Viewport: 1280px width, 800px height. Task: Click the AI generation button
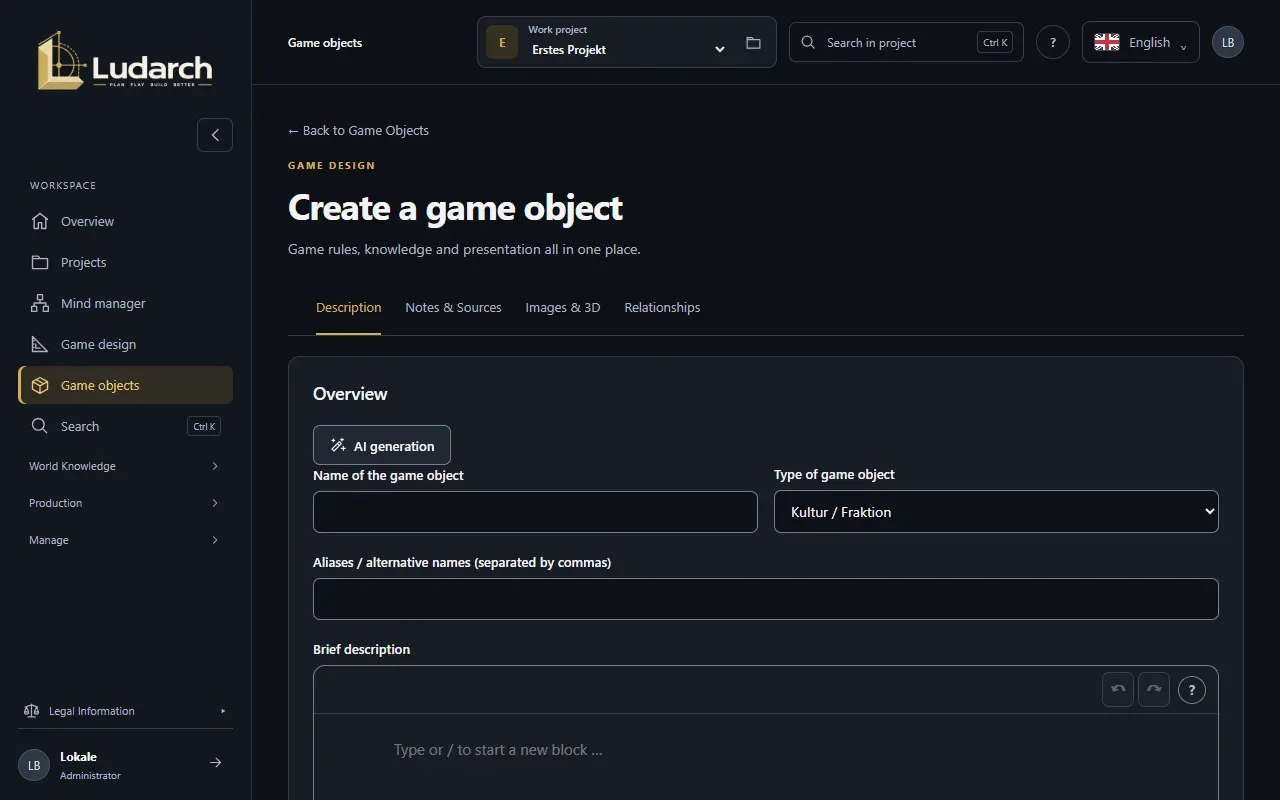coord(382,445)
